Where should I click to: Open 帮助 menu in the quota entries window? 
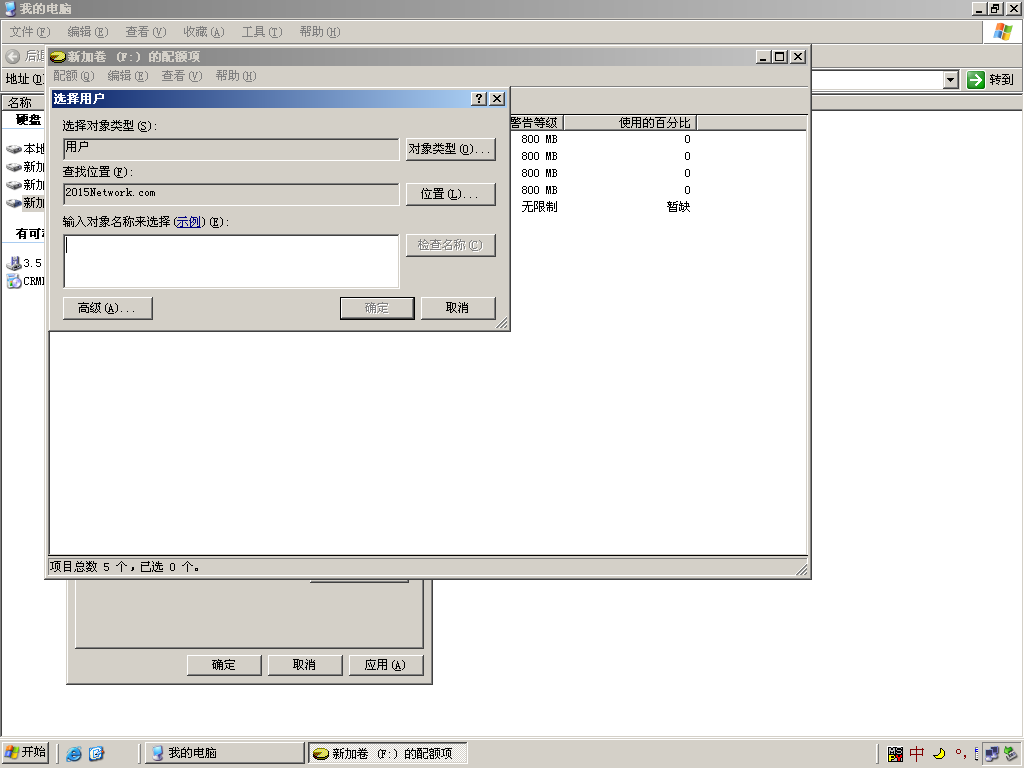(x=236, y=76)
